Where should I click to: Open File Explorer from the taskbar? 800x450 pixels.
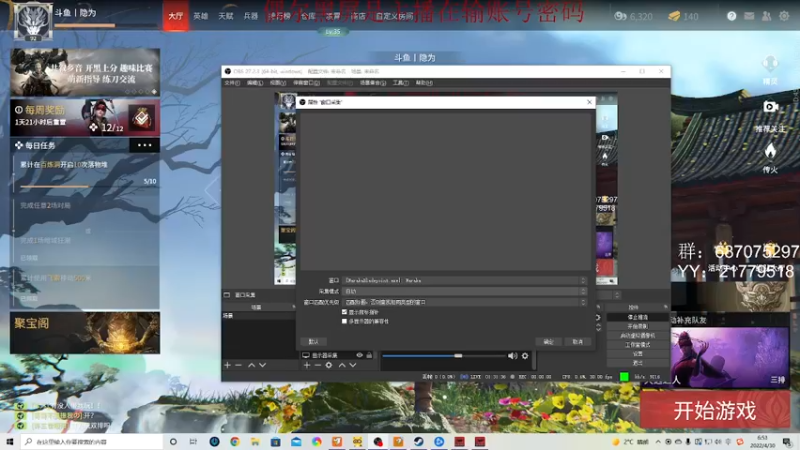[255, 442]
